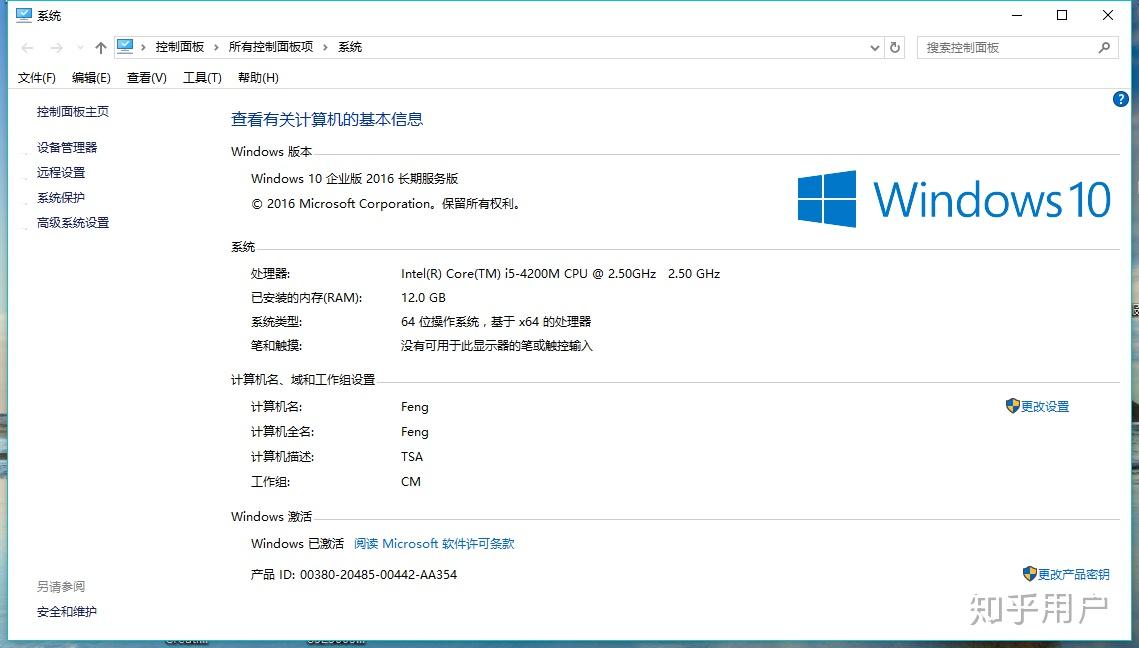Open the 文件 menu
This screenshot has height=648, width=1139.
pos(36,77)
